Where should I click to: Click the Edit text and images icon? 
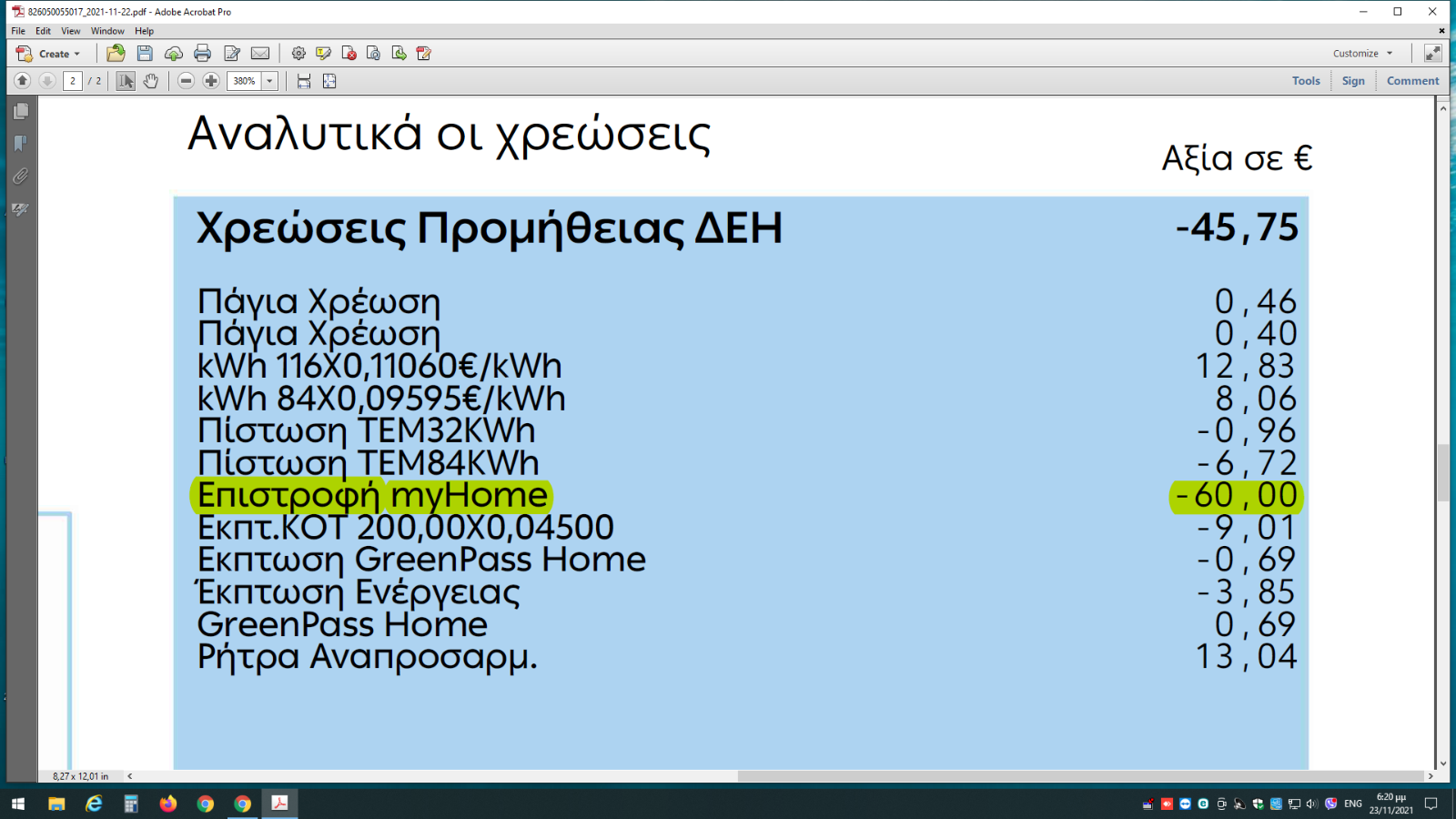point(232,54)
